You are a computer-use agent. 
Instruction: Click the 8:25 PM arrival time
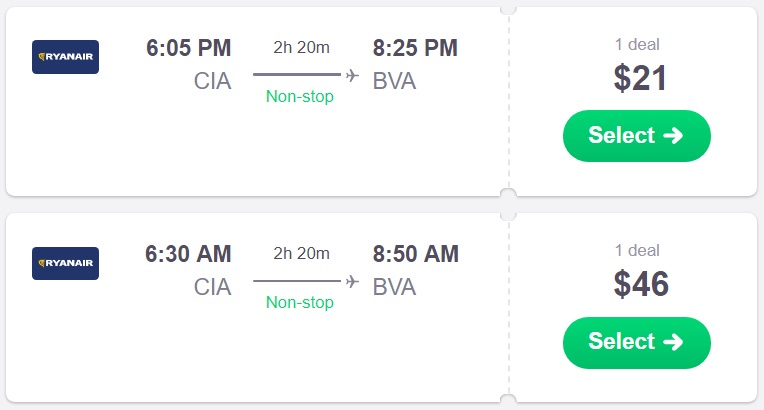coord(415,48)
